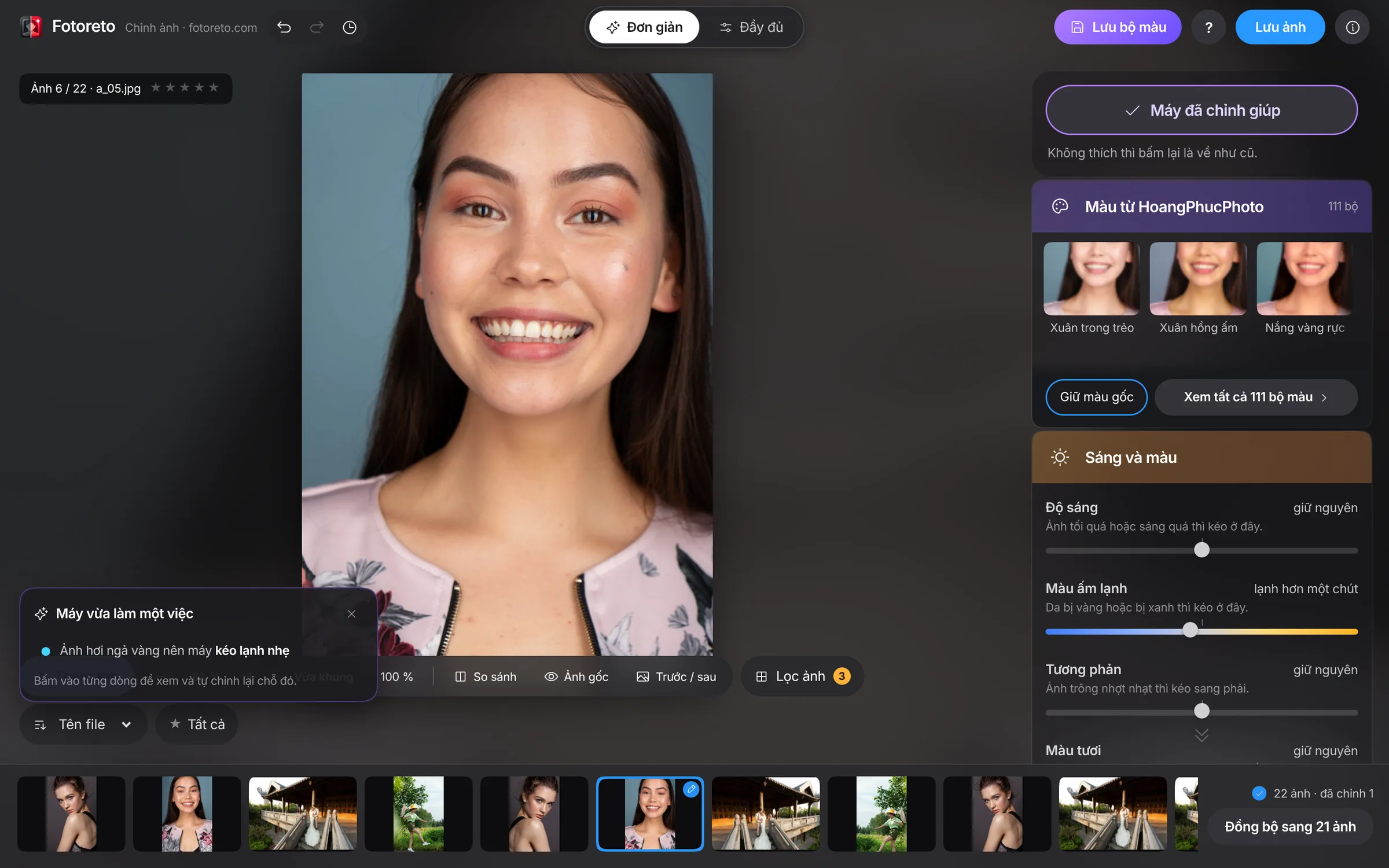
Task: Click the redo arrow icon
Action: pos(317,27)
